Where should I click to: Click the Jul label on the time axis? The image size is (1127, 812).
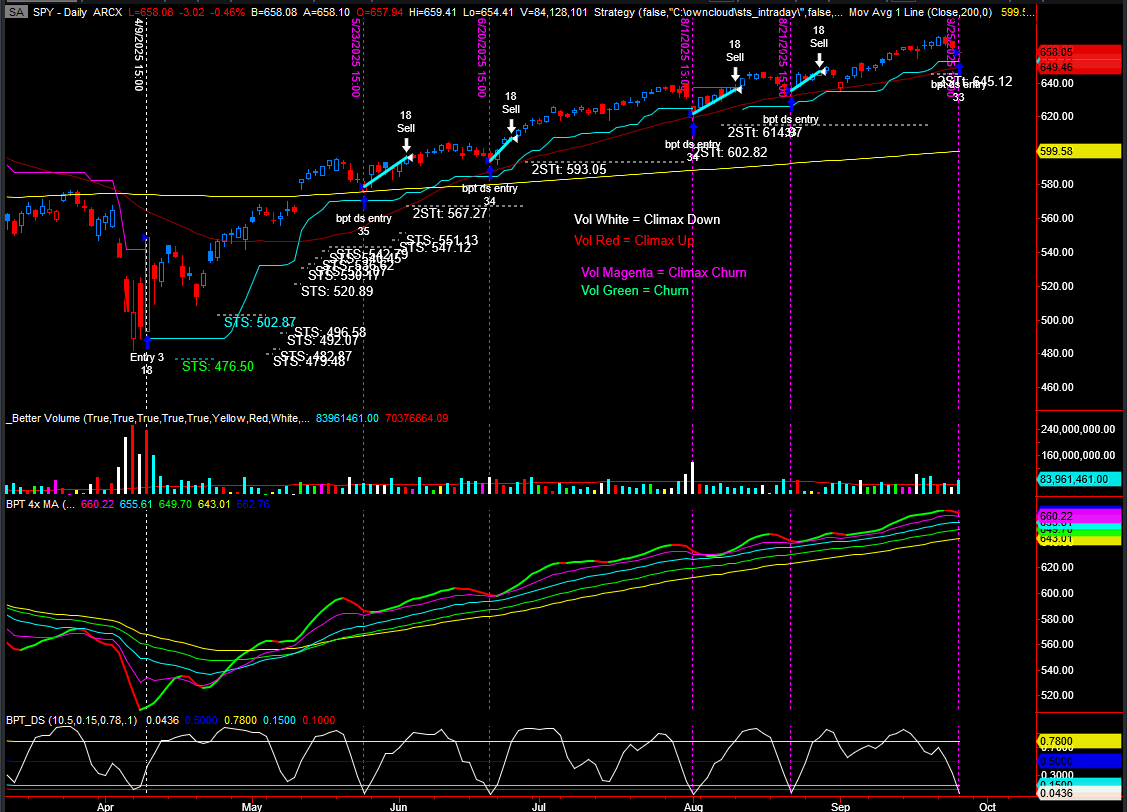point(540,803)
